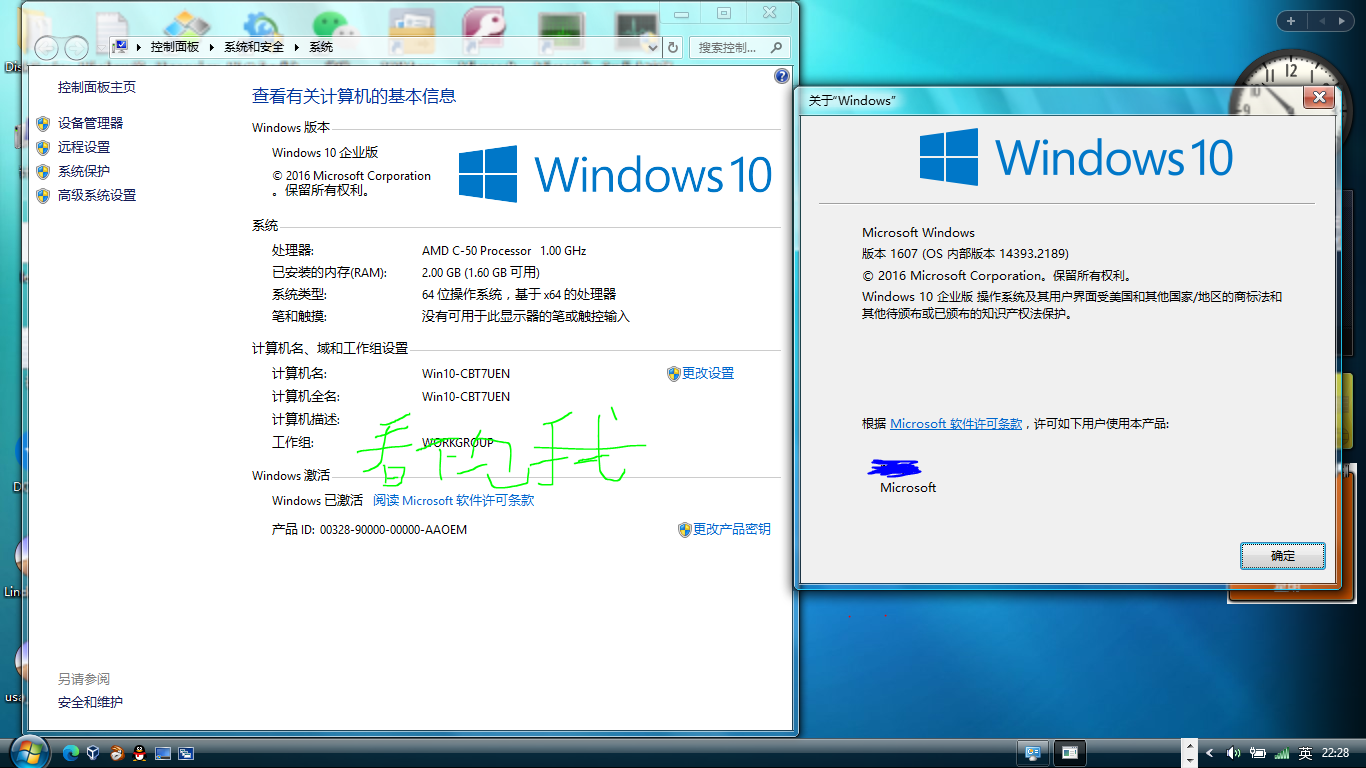Click the Forward navigation arrow
1366x768 pixels.
click(76, 47)
